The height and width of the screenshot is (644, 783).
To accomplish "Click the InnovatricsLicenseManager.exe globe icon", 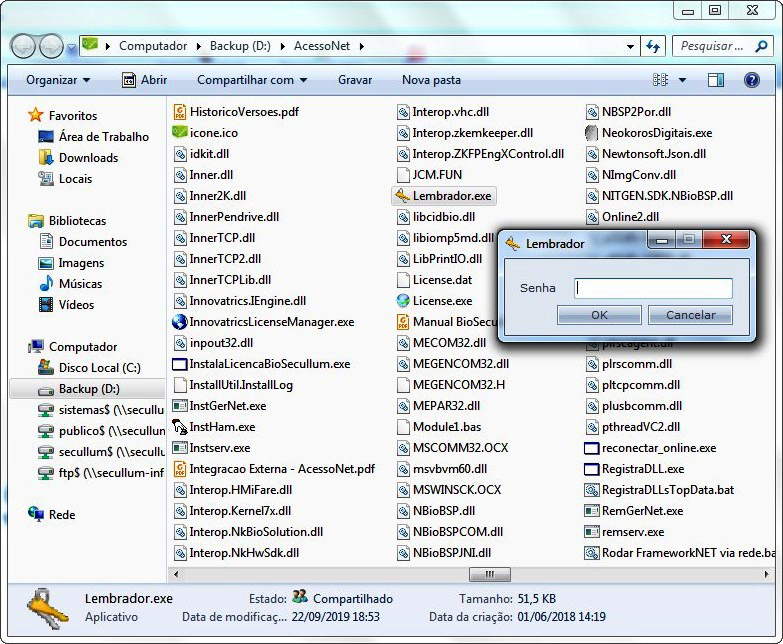I will [180, 322].
